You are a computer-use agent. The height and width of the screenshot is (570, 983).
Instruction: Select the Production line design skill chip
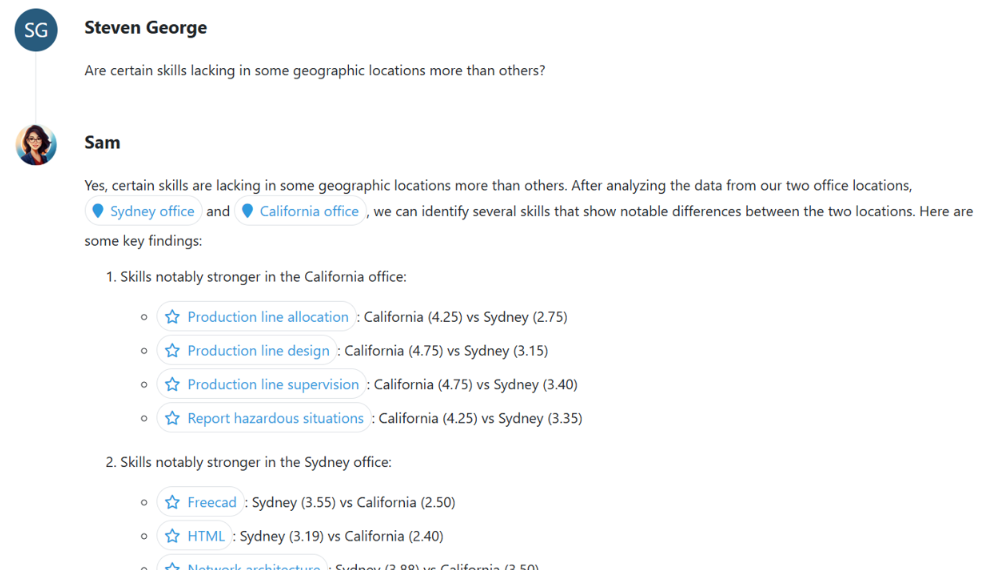tap(258, 351)
